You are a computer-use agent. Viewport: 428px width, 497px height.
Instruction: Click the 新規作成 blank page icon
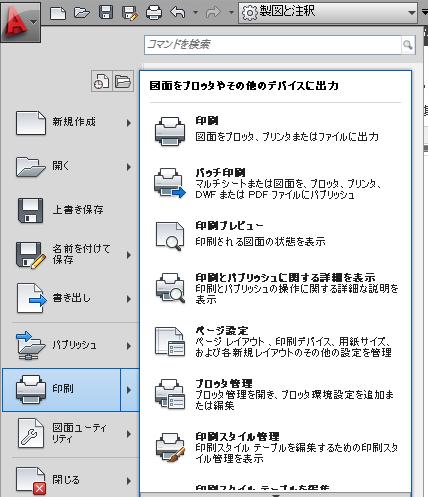pyautogui.click(x=31, y=123)
